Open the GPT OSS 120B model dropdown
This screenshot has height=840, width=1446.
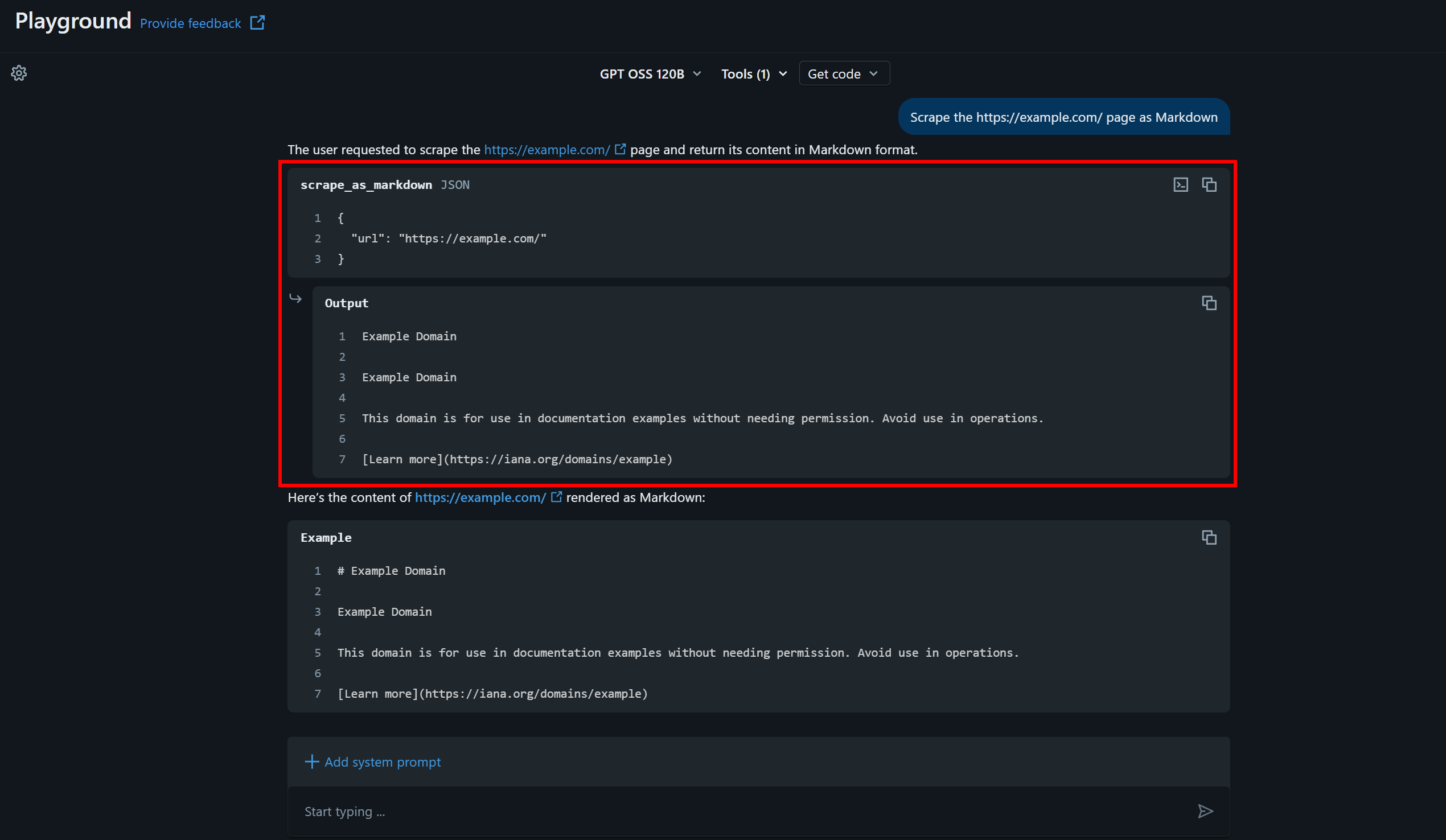[x=650, y=74]
